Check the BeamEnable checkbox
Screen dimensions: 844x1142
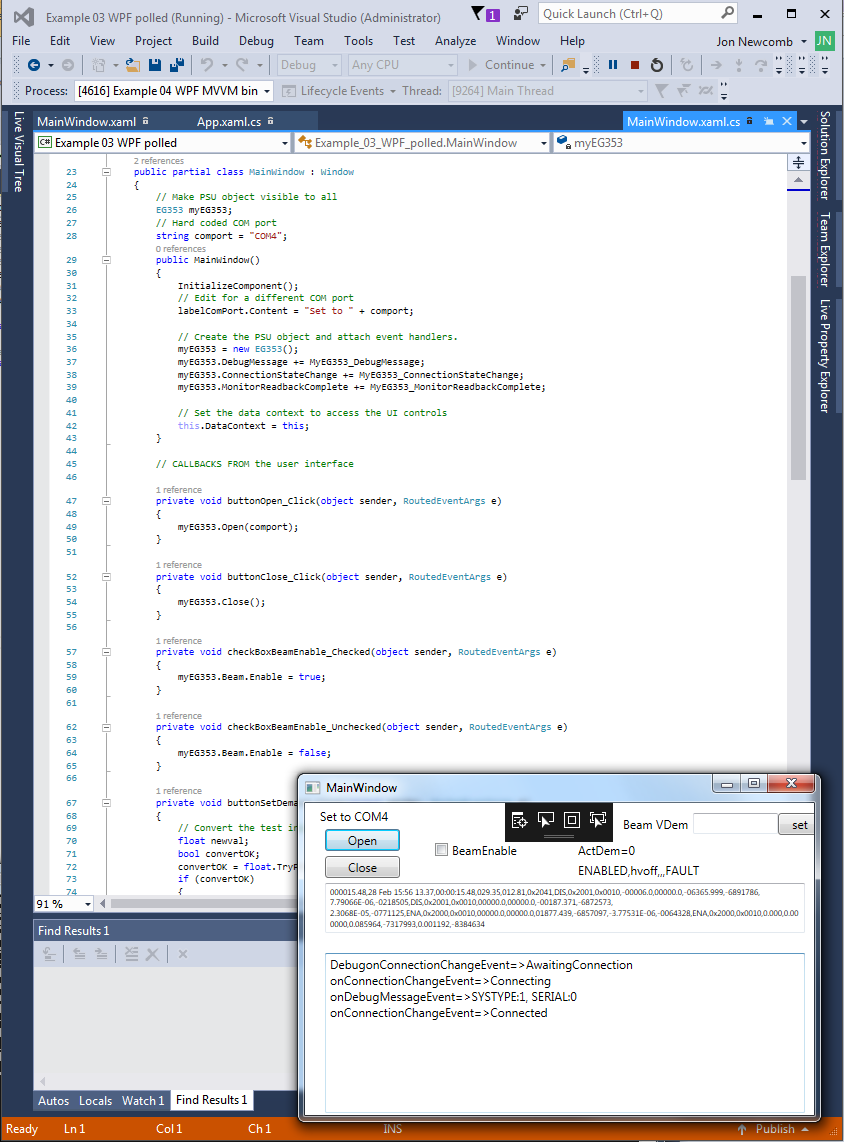pyautogui.click(x=441, y=850)
